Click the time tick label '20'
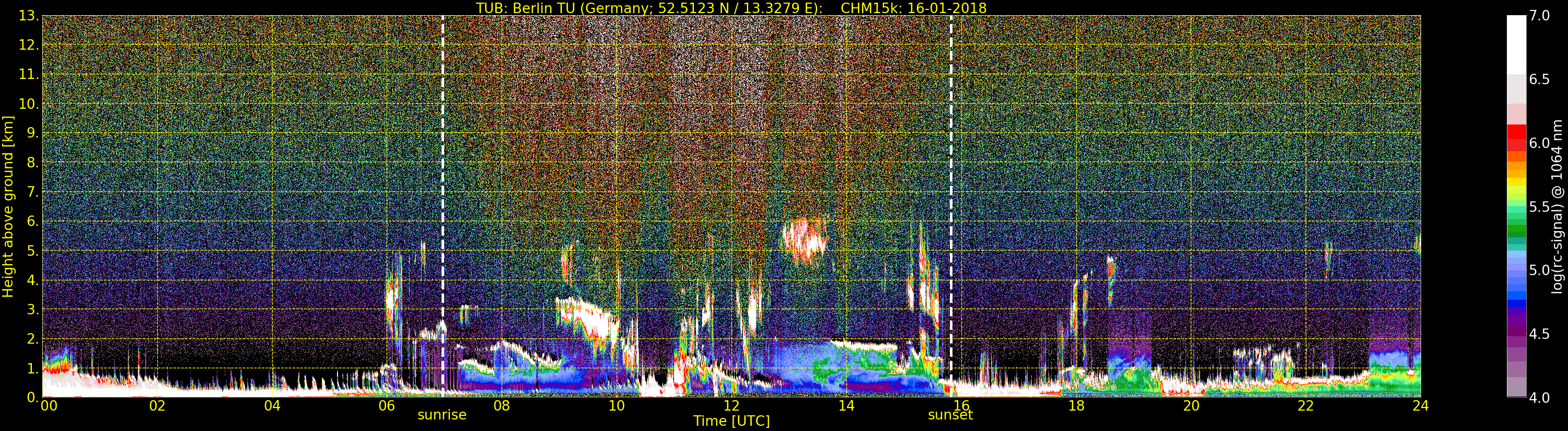 [x=1191, y=405]
